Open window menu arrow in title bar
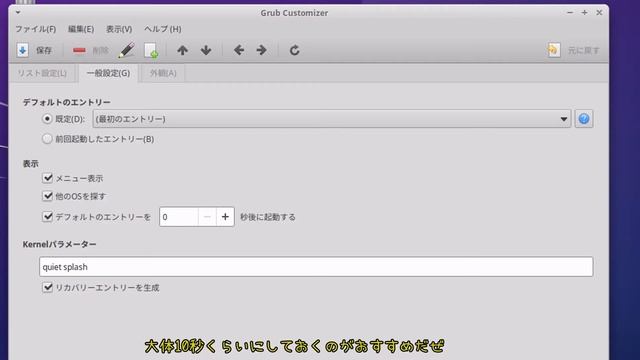Image resolution: width=640 pixels, height=360 pixels. 18,12
